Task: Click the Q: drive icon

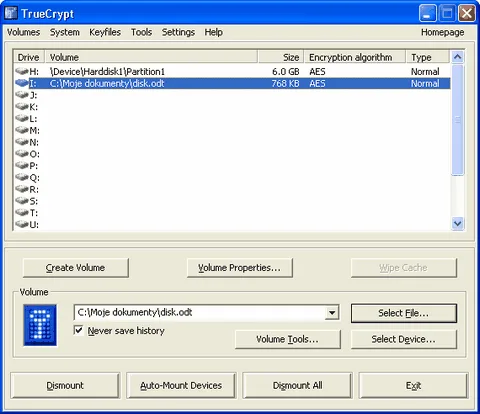Action: coord(22,177)
